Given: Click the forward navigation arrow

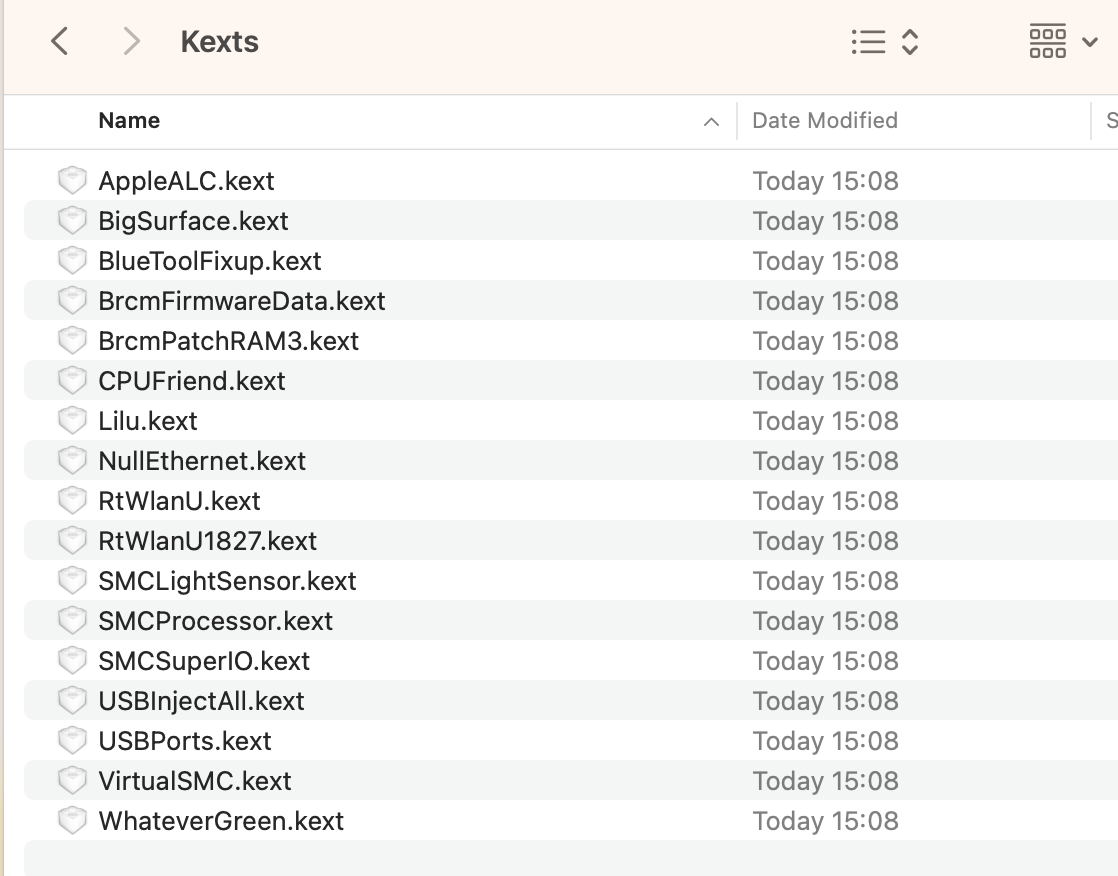Looking at the screenshot, I should coord(130,41).
